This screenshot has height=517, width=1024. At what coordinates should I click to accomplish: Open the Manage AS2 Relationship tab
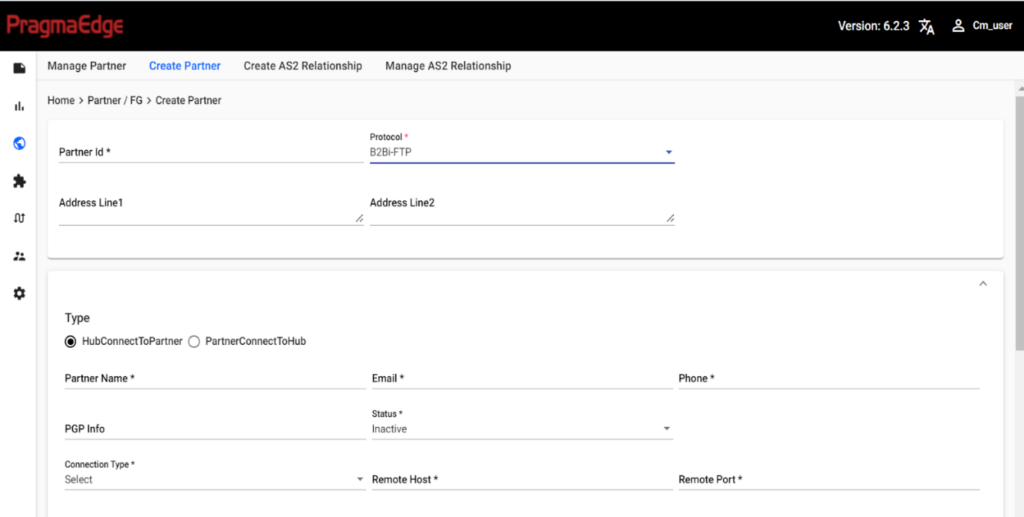448,66
